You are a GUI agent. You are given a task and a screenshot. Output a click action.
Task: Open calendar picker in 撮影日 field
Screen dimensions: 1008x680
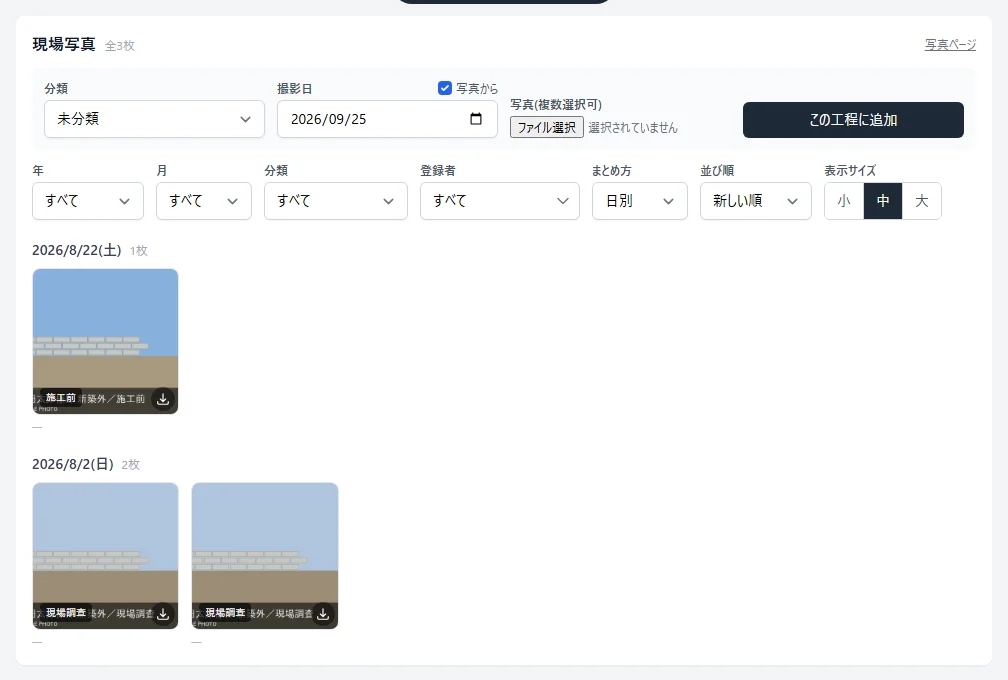pos(476,119)
